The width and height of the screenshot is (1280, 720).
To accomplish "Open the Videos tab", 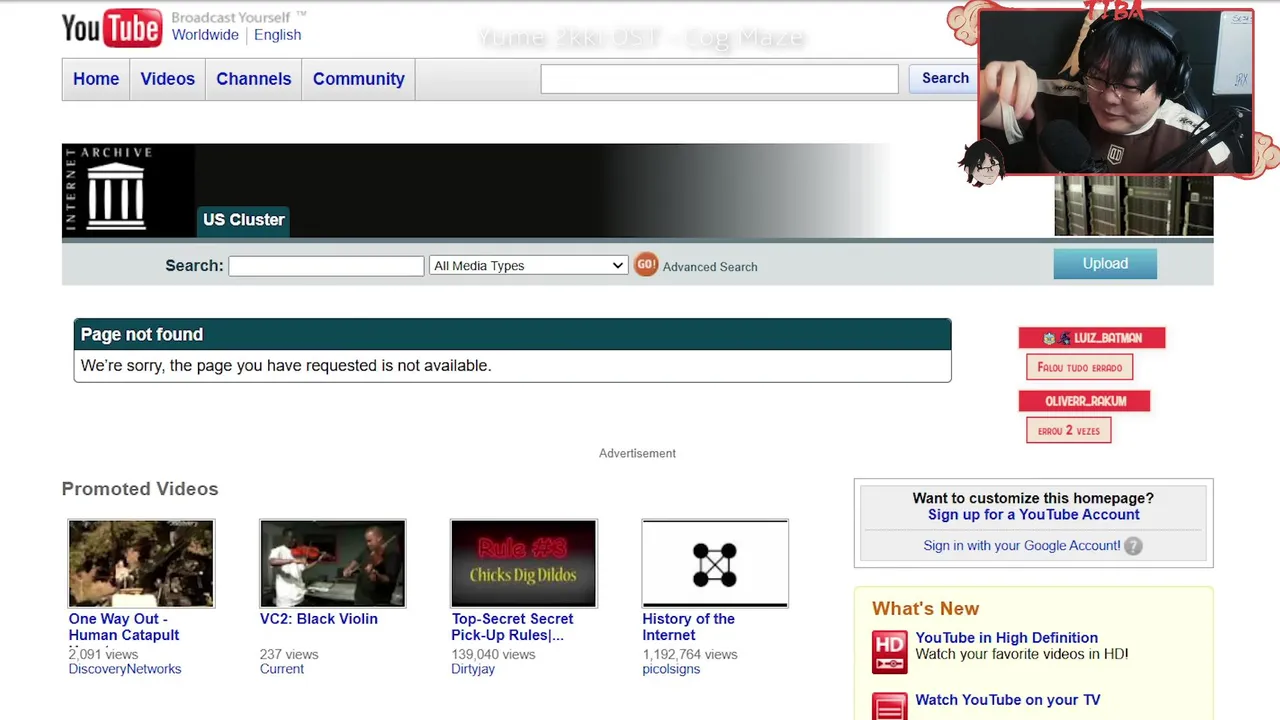I will point(167,79).
